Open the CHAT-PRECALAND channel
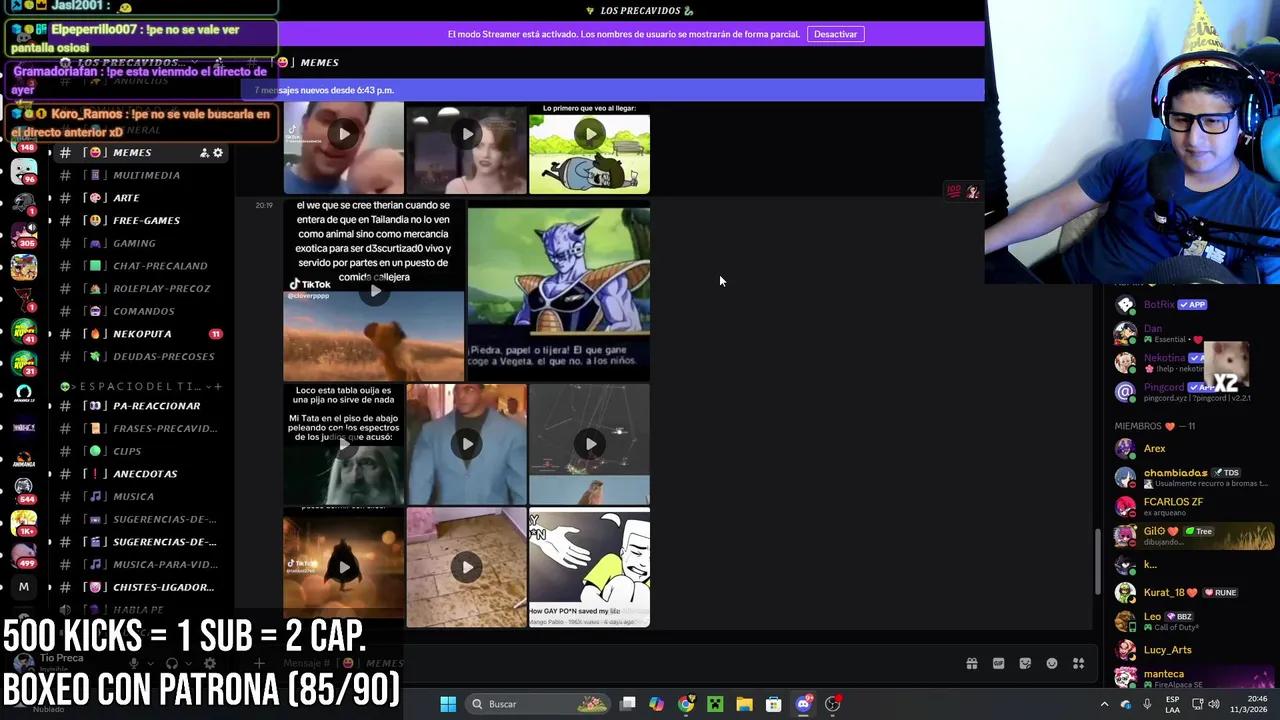1280x720 pixels. (x=140, y=266)
